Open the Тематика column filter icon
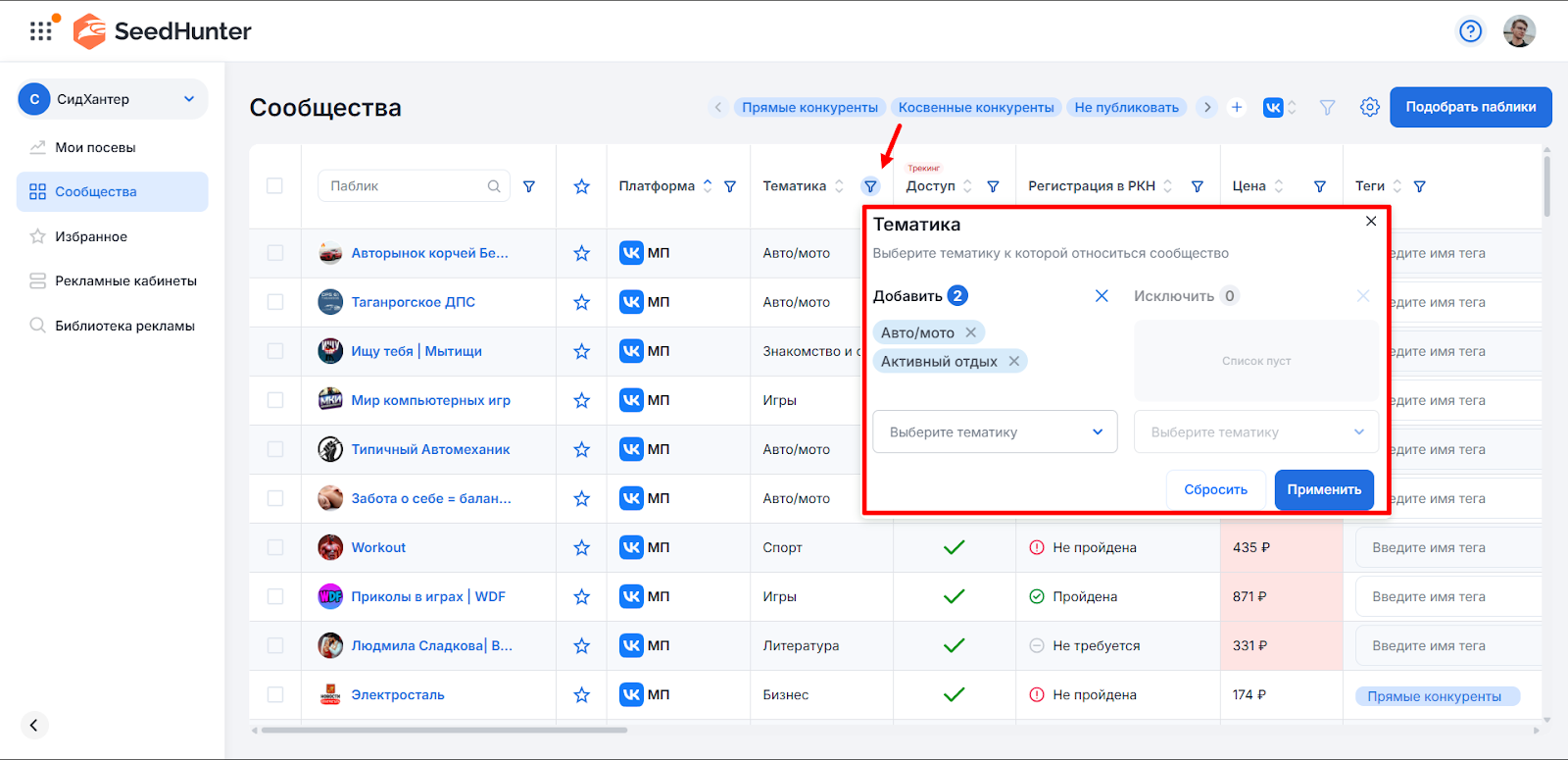 click(870, 186)
